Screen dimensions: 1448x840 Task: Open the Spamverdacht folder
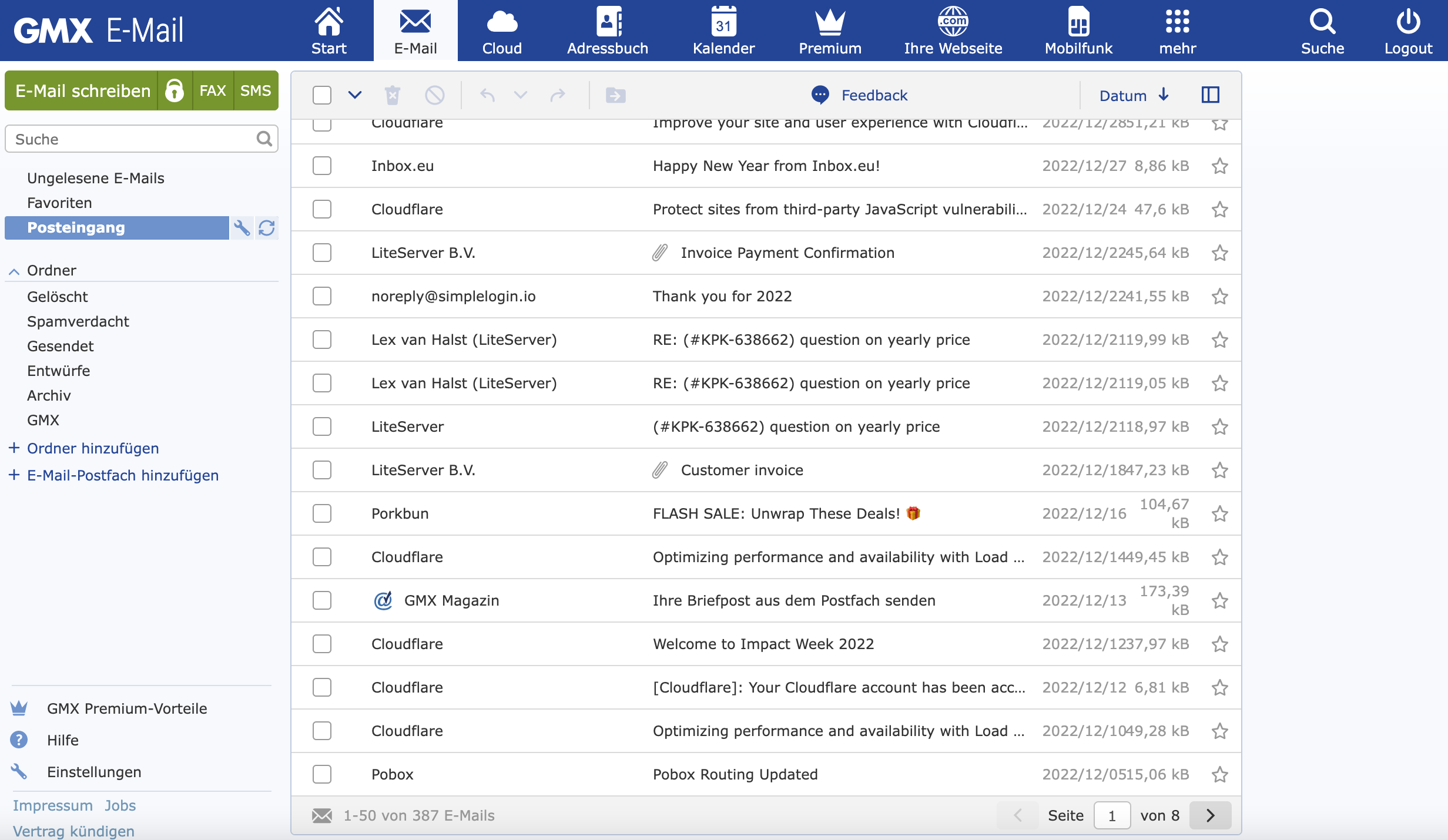[78, 321]
